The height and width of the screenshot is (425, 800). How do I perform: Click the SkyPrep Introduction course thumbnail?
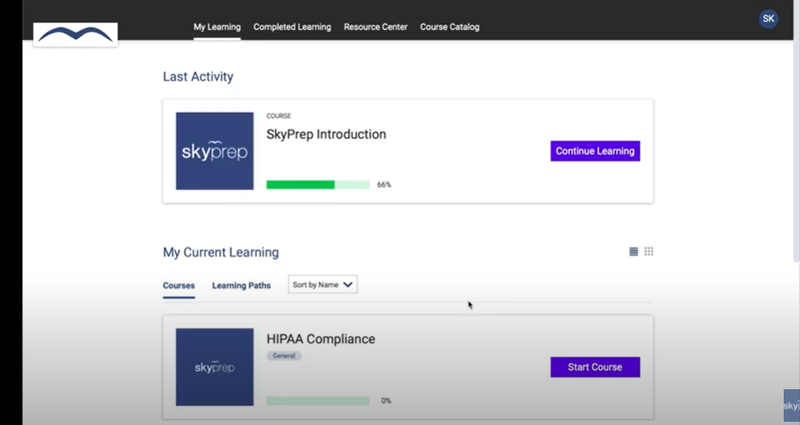click(215, 151)
